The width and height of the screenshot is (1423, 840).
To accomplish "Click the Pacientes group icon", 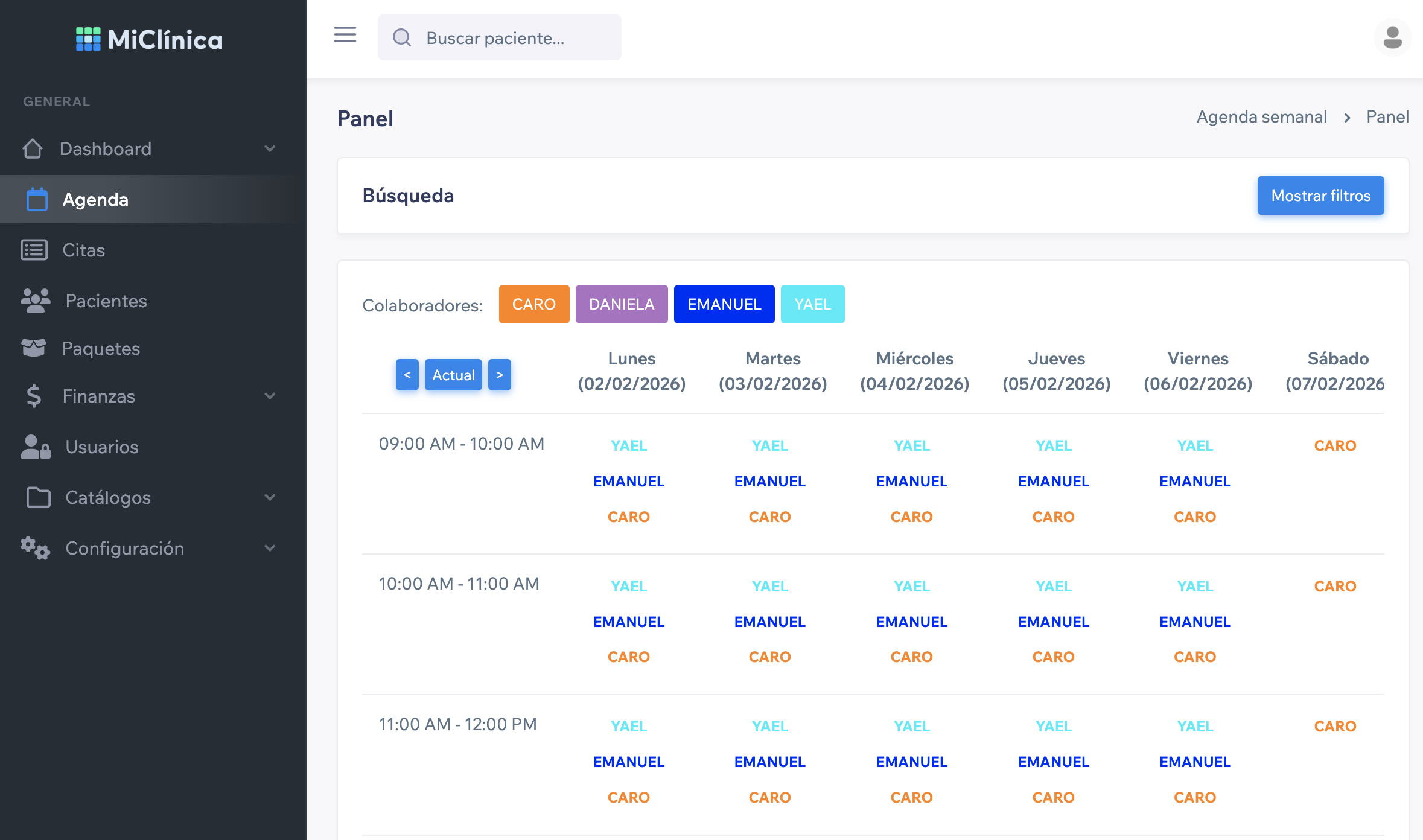I will [x=36, y=301].
